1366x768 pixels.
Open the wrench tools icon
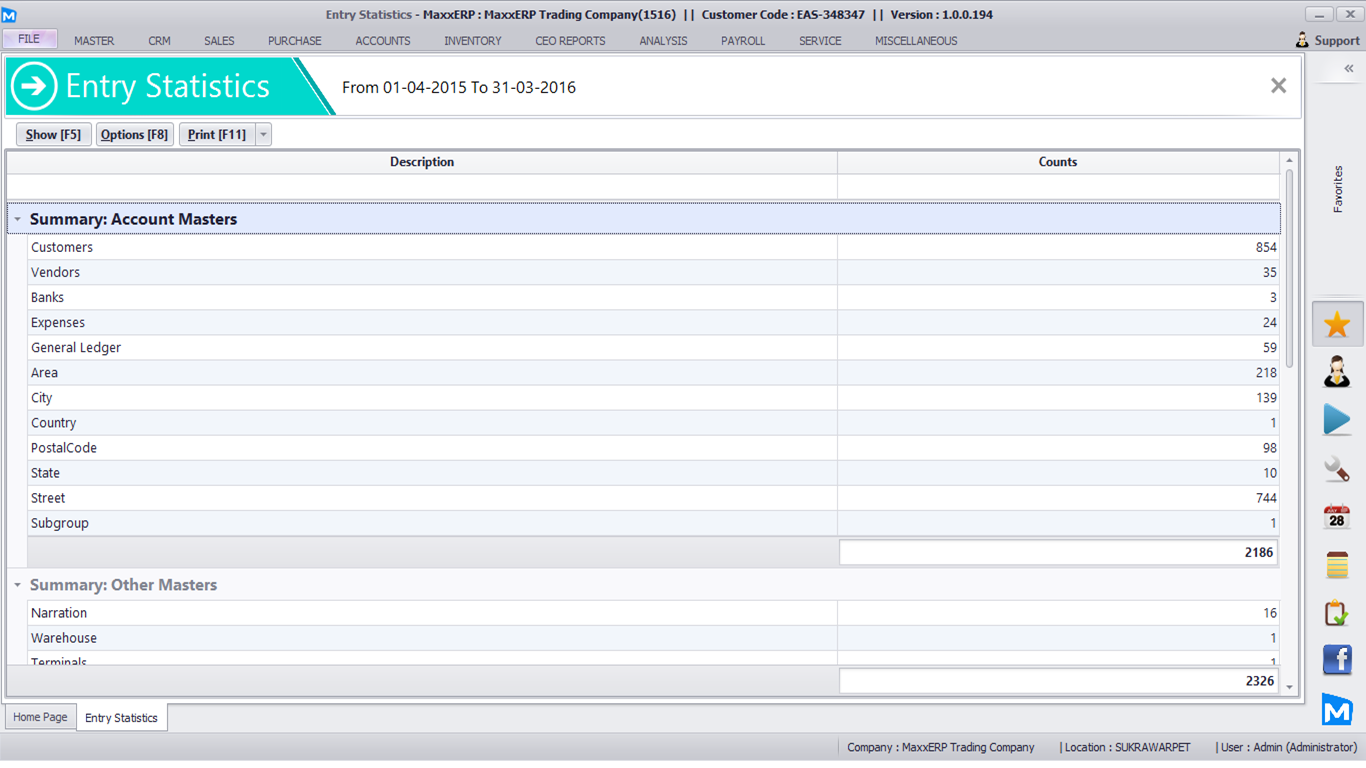pyautogui.click(x=1337, y=468)
